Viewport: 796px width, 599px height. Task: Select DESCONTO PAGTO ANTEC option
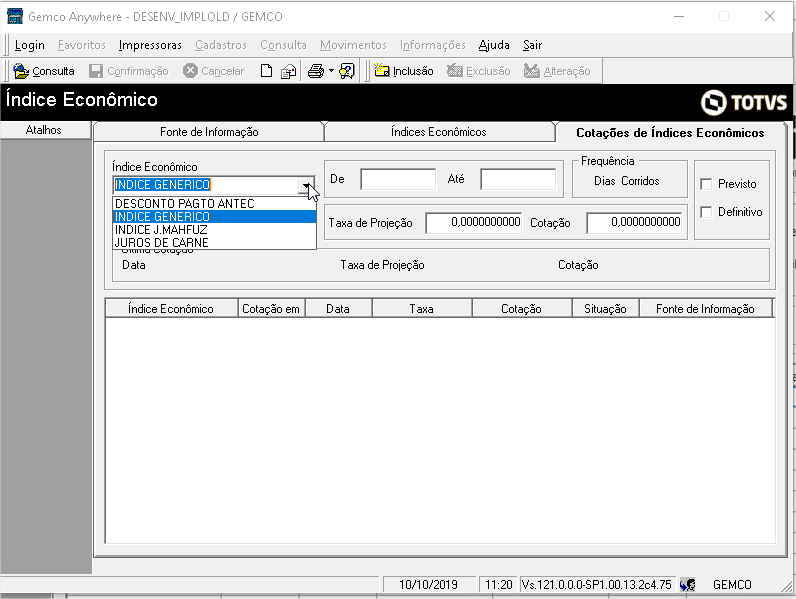tap(214, 204)
